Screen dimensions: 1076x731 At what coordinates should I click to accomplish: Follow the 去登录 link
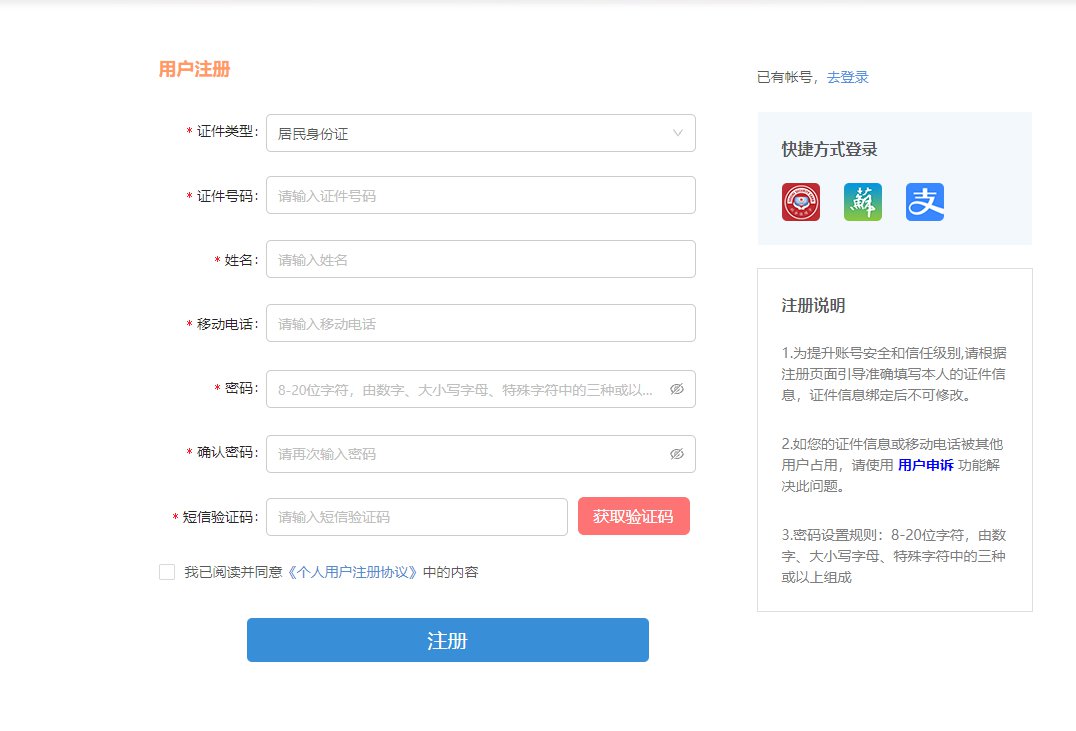847,77
